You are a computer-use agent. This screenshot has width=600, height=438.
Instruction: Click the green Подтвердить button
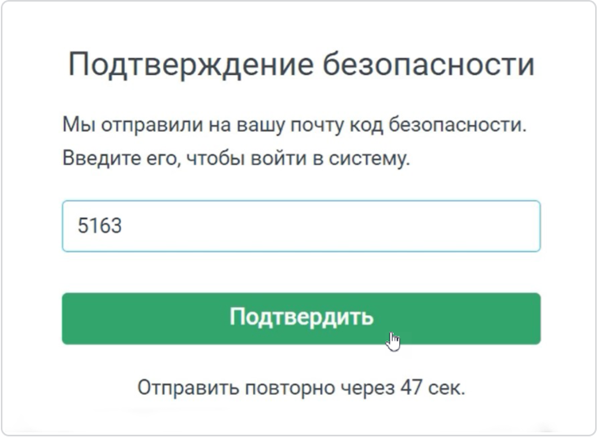click(301, 319)
